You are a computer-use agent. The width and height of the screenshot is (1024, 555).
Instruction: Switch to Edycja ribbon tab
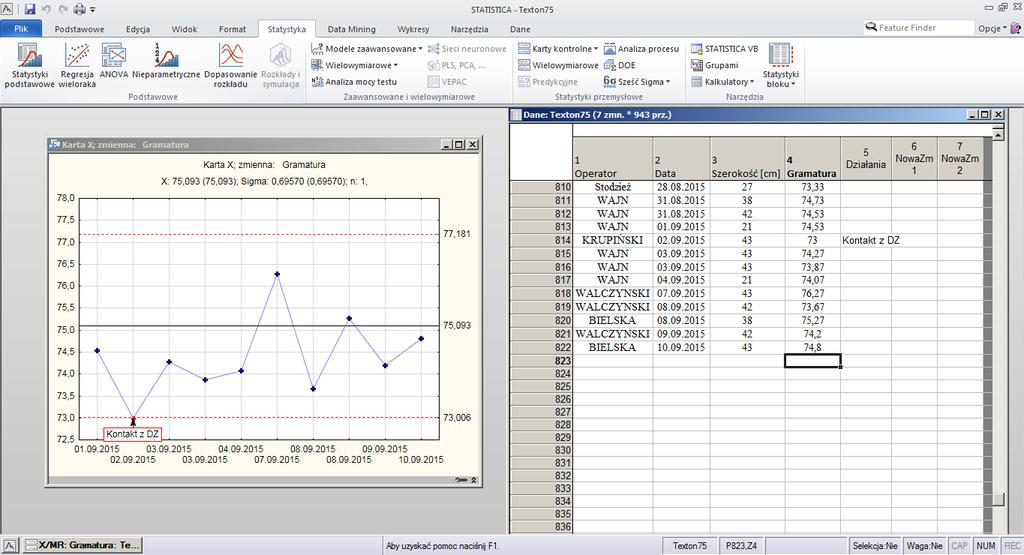(138, 29)
